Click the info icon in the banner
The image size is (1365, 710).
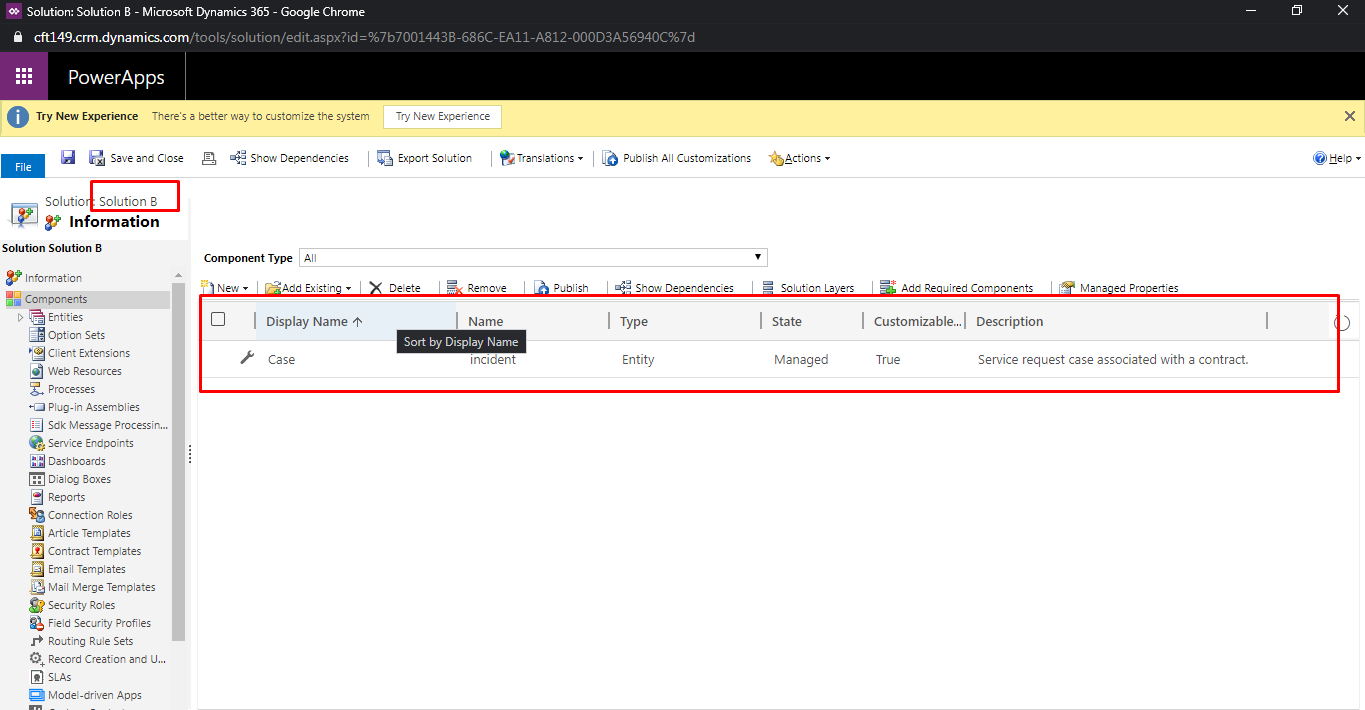(x=18, y=116)
